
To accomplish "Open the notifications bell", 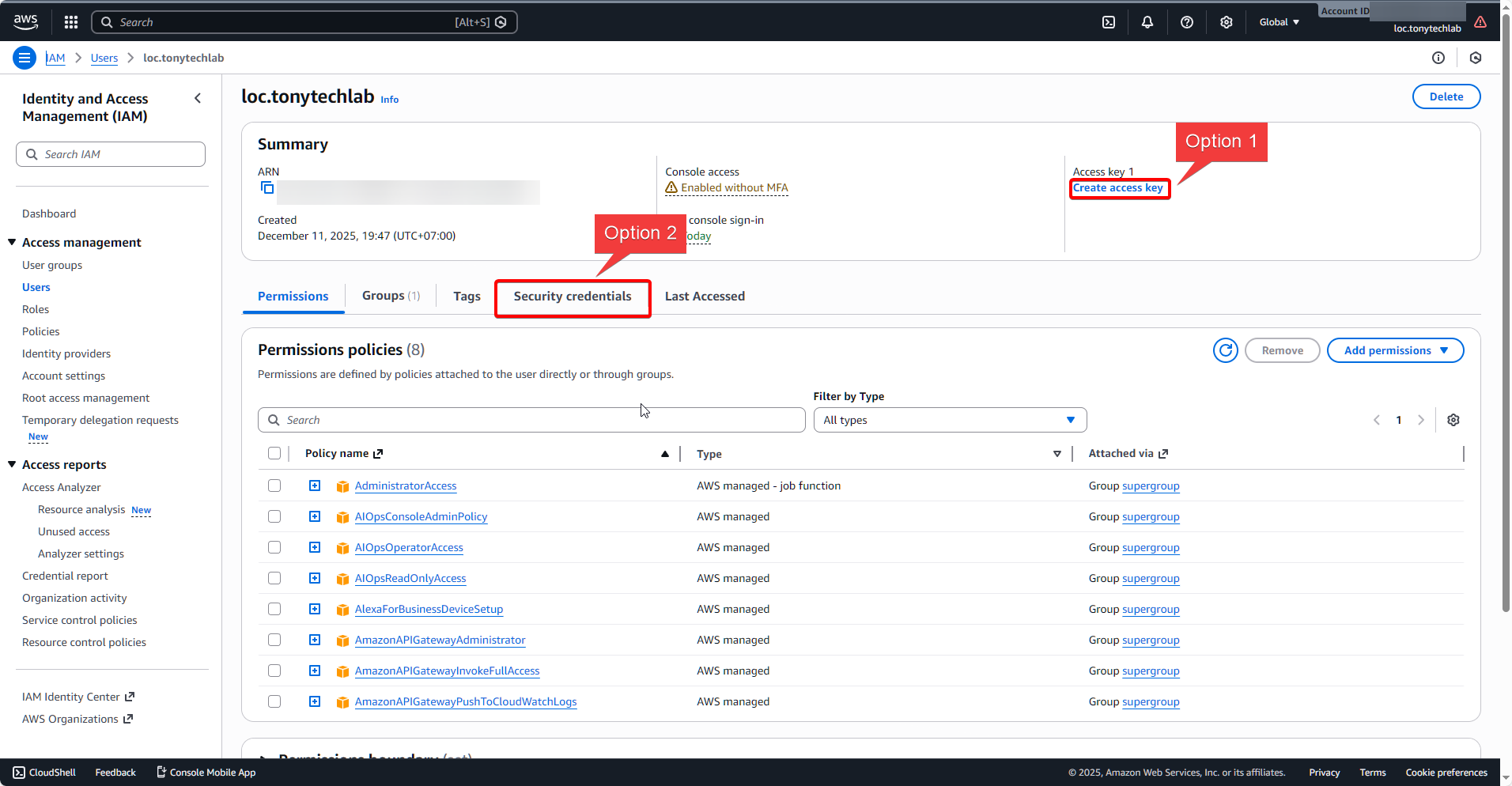I will 1147,22.
